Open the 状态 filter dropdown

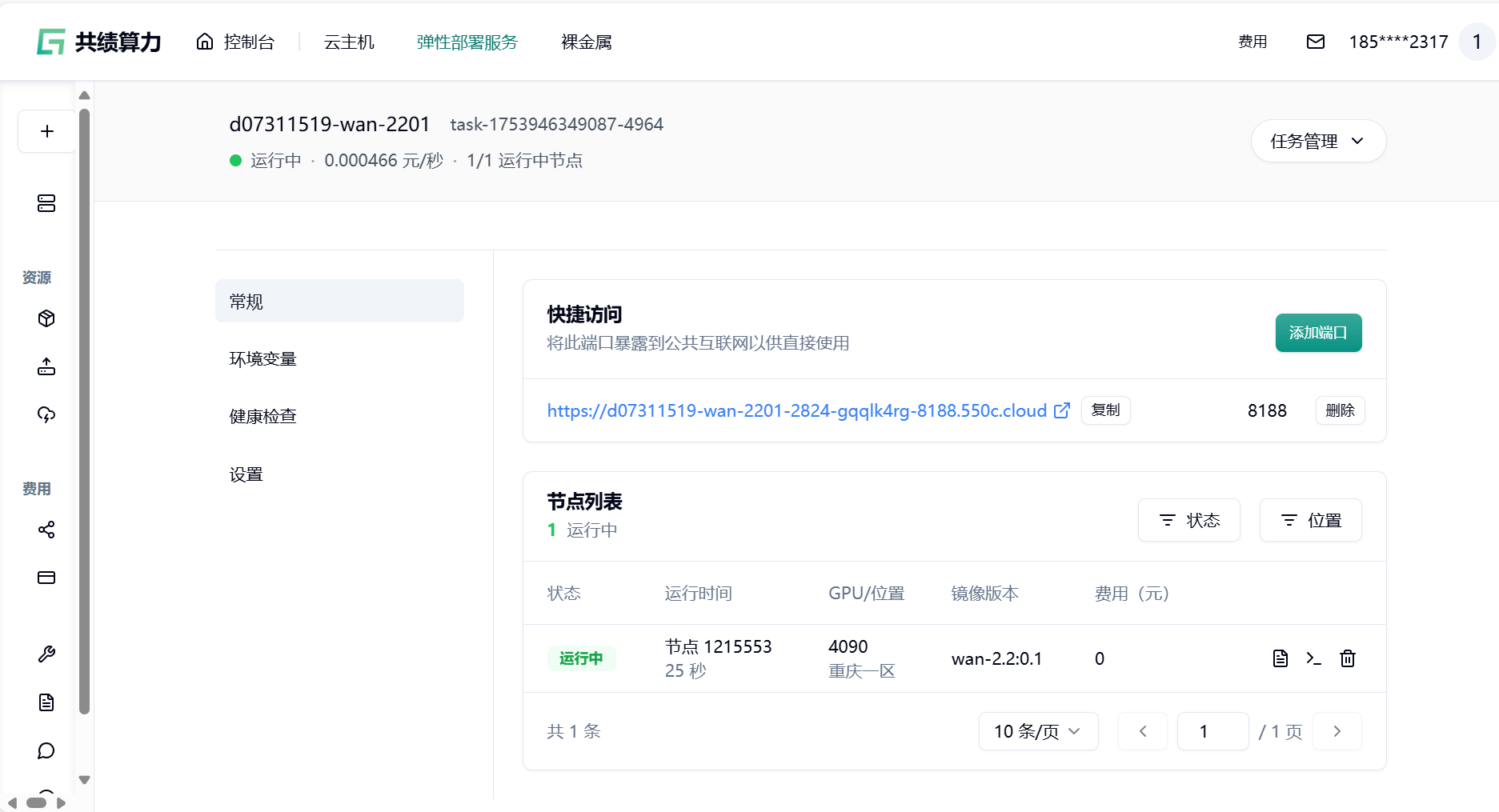(x=1188, y=520)
